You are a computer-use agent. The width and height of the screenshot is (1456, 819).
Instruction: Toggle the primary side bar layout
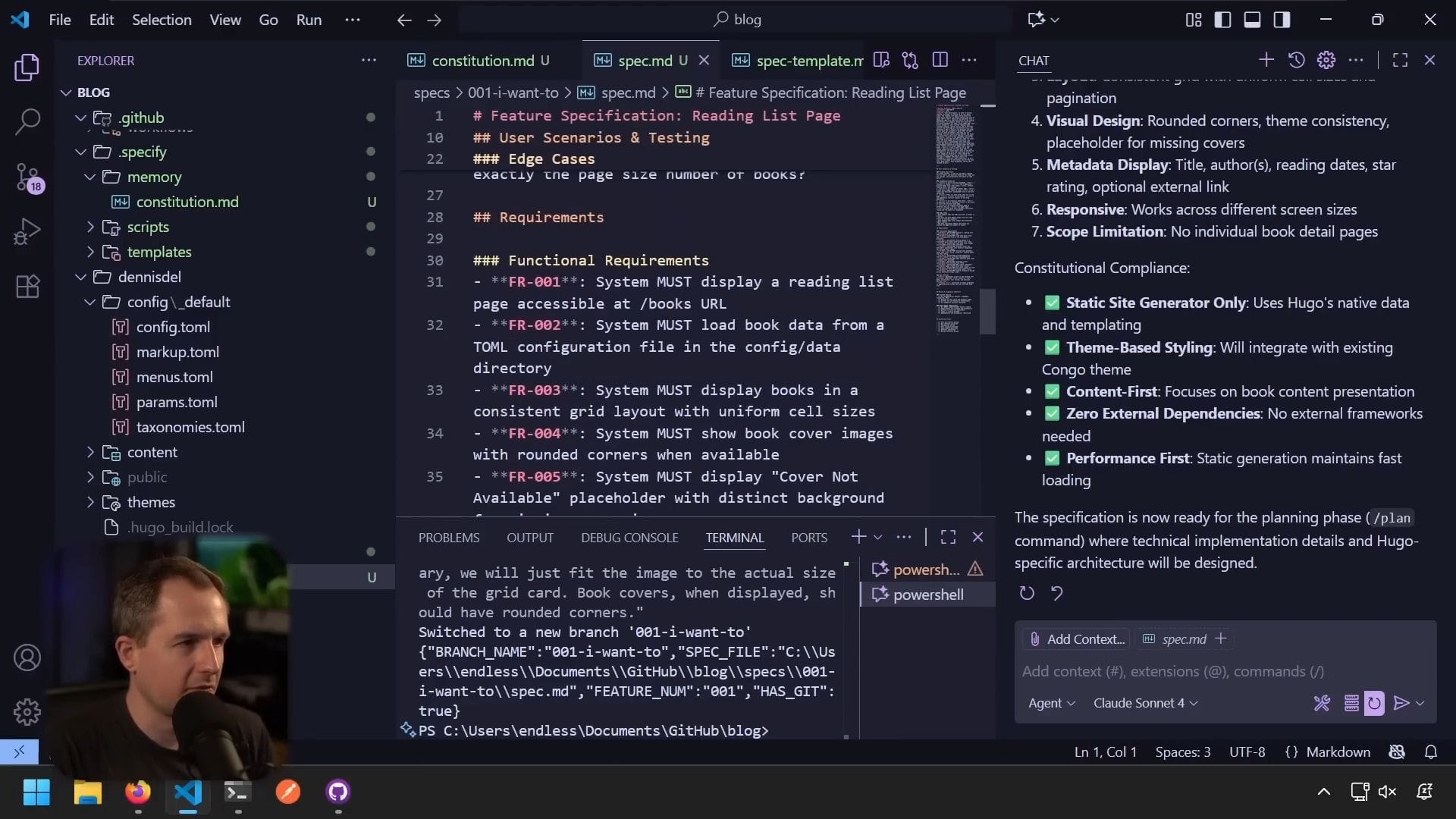coord(1222,20)
